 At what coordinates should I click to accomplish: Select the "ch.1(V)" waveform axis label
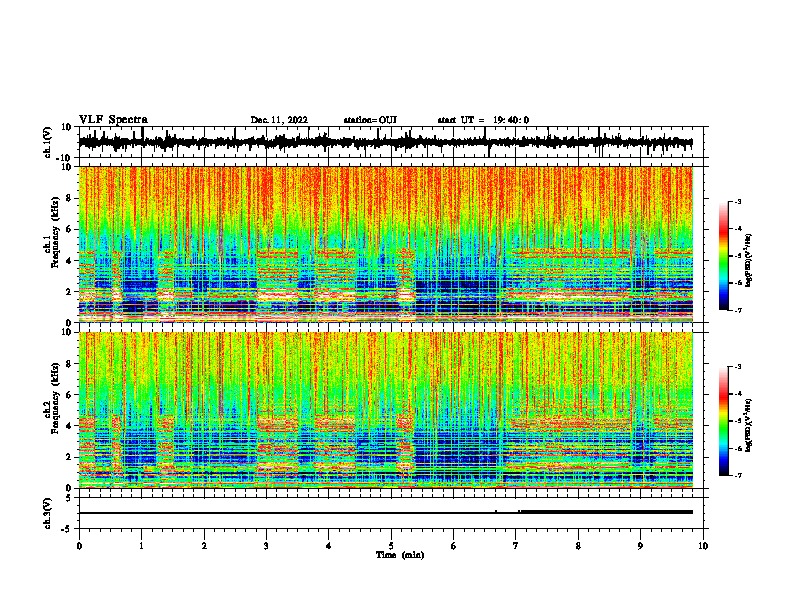[48, 142]
